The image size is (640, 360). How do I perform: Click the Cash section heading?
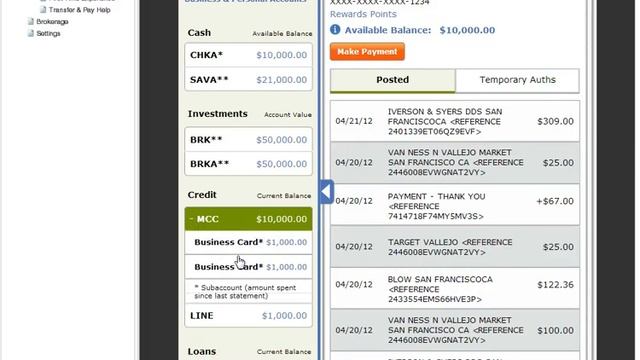pyautogui.click(x=199, y=33)
